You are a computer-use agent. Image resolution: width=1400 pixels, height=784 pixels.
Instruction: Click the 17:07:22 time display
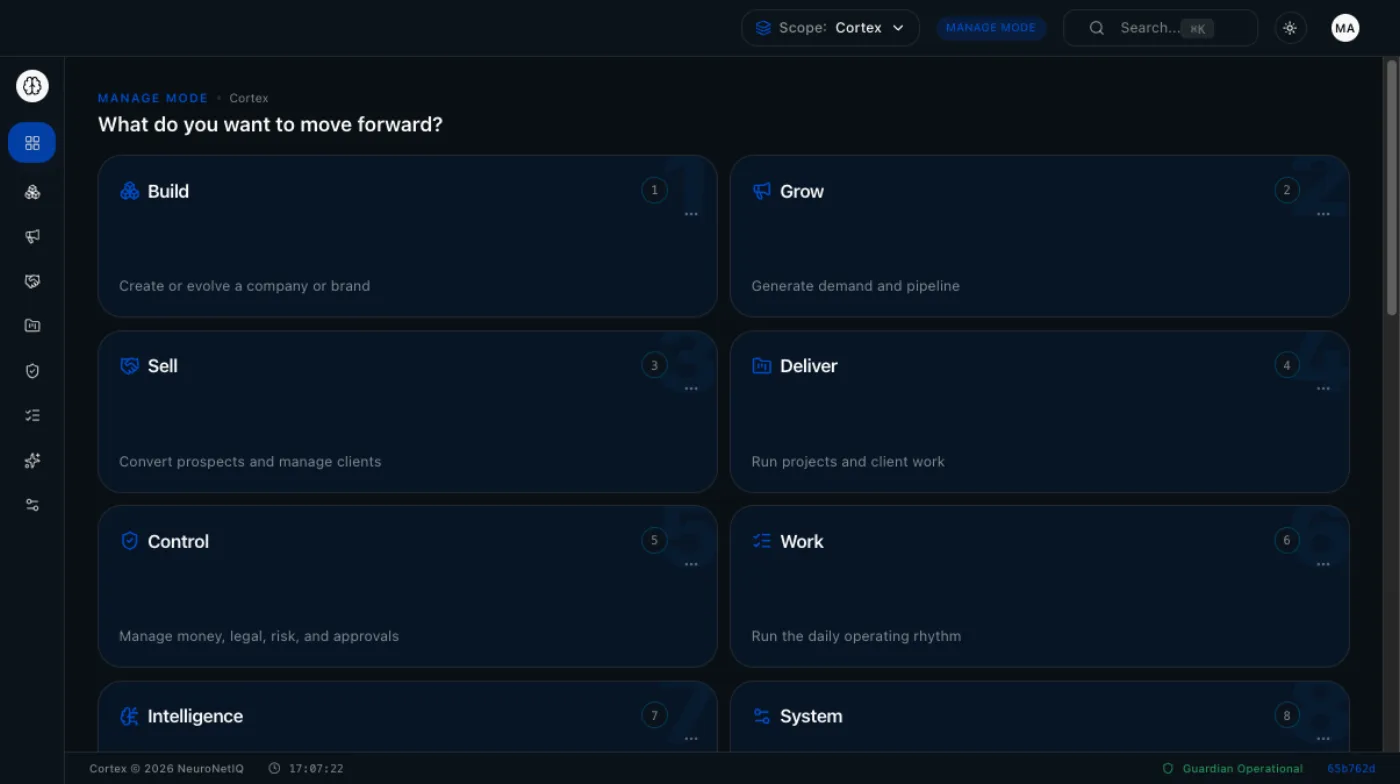pyautogui.click(x=316, y=769)
